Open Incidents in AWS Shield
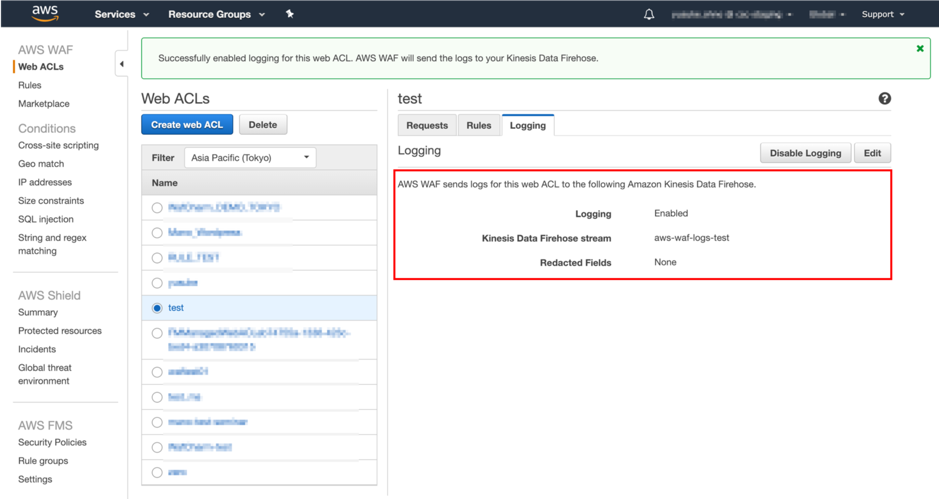The width and height of the screenshot is (939, 499). click(x=37, y=349)
